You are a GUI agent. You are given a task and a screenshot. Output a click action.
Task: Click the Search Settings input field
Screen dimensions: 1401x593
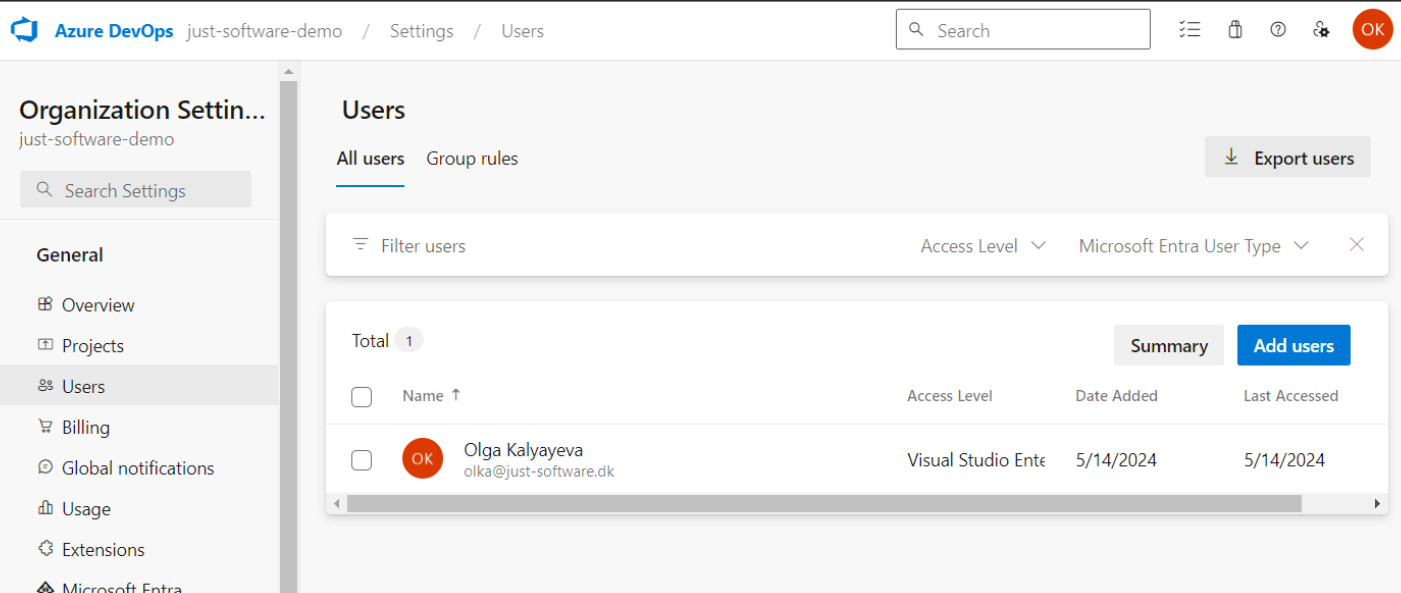click(135, 189)
